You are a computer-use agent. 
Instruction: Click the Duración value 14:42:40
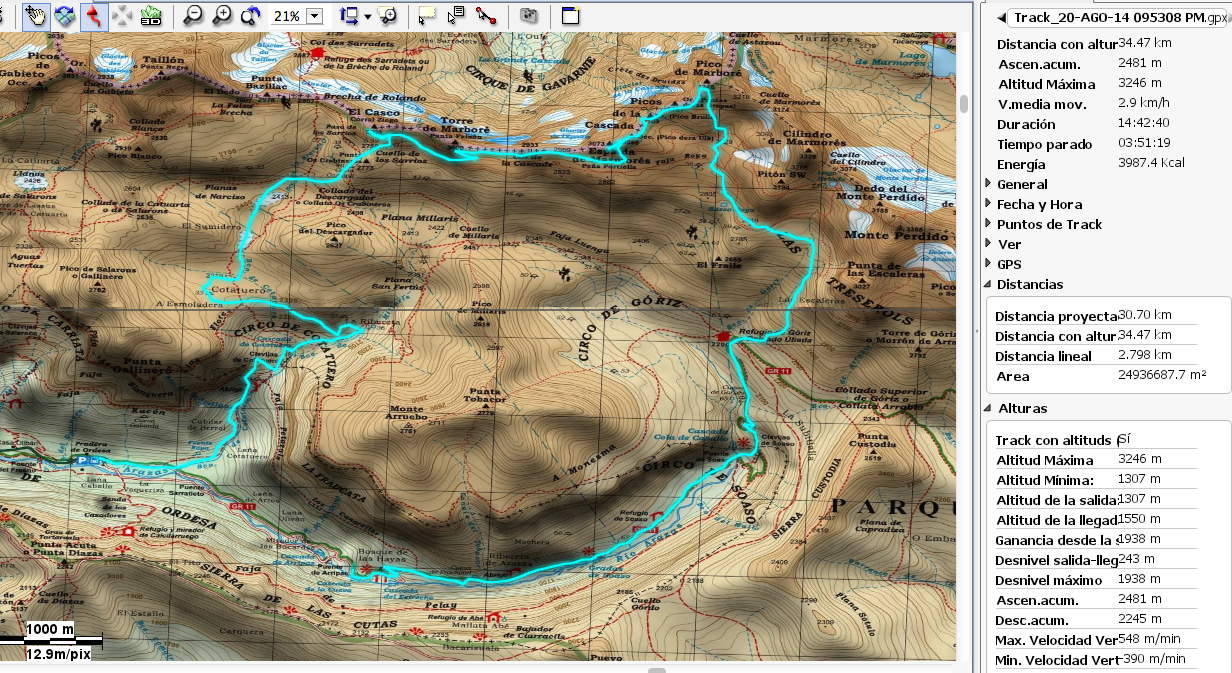(1143, 124)
